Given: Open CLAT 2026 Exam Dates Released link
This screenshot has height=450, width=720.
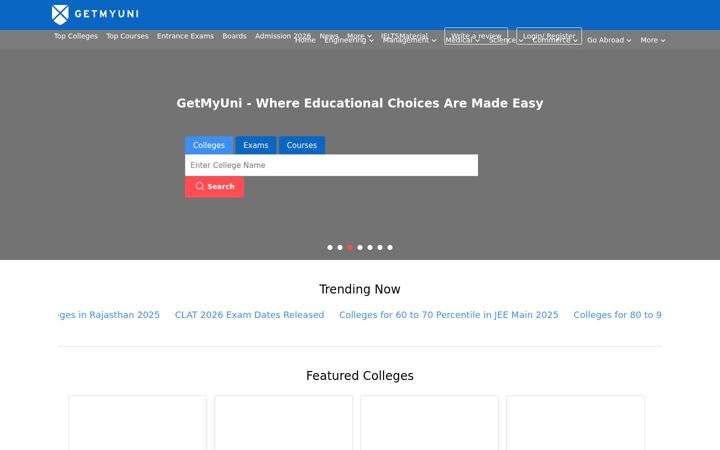Looking at the screenshot, I should pos(249,315).
